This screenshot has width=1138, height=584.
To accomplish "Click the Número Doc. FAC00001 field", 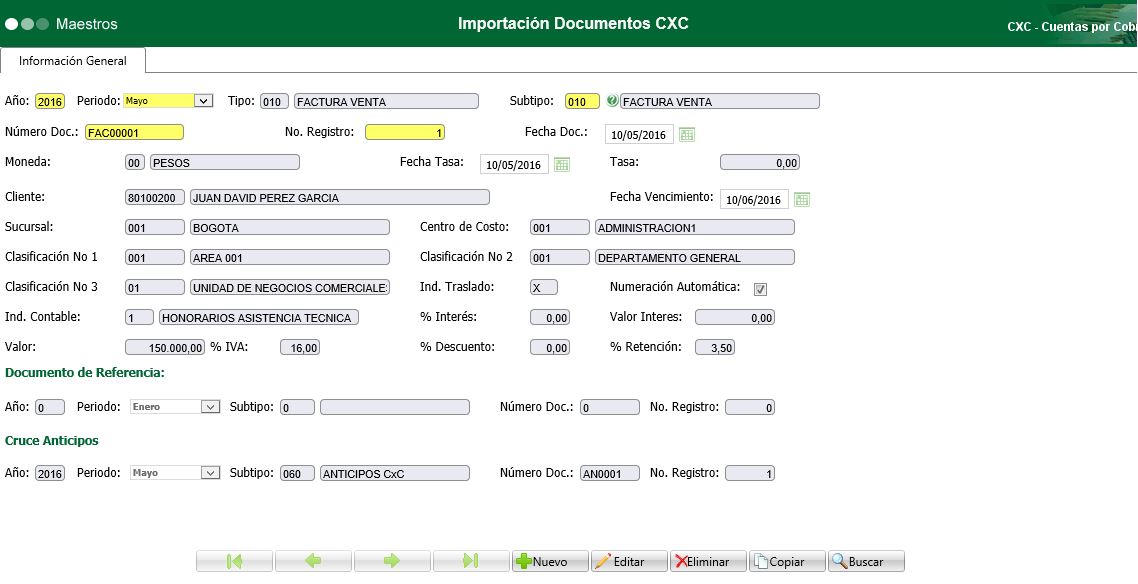I will point(134,133).
